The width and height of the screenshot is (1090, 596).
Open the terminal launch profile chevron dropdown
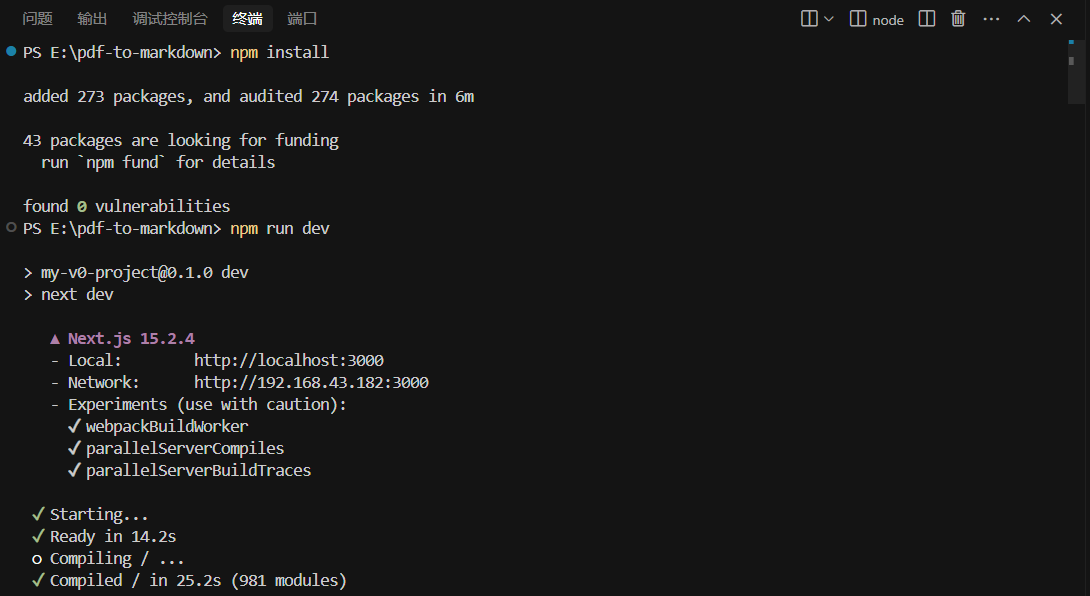point(829,19)
